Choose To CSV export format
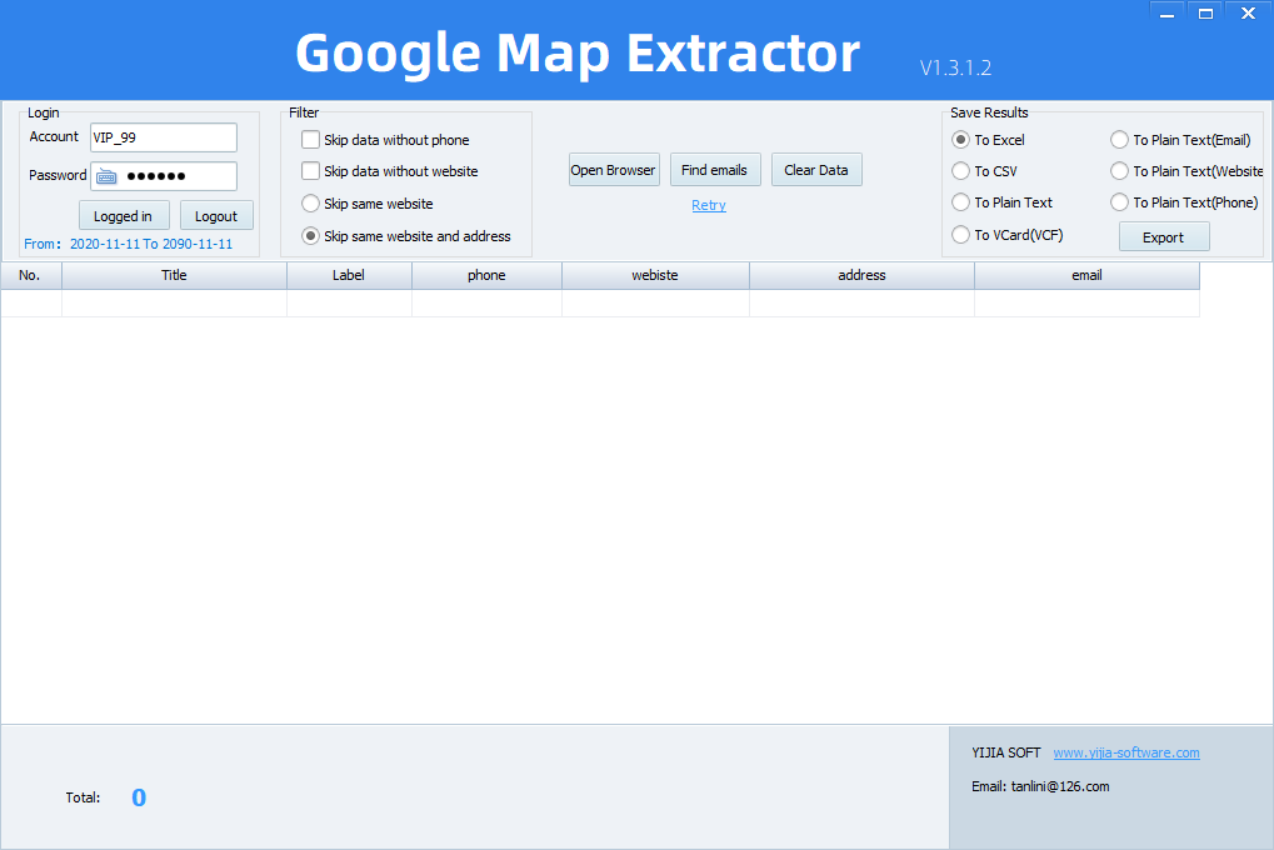This screenshot has height=850, width=1274. tap(961, 171)
